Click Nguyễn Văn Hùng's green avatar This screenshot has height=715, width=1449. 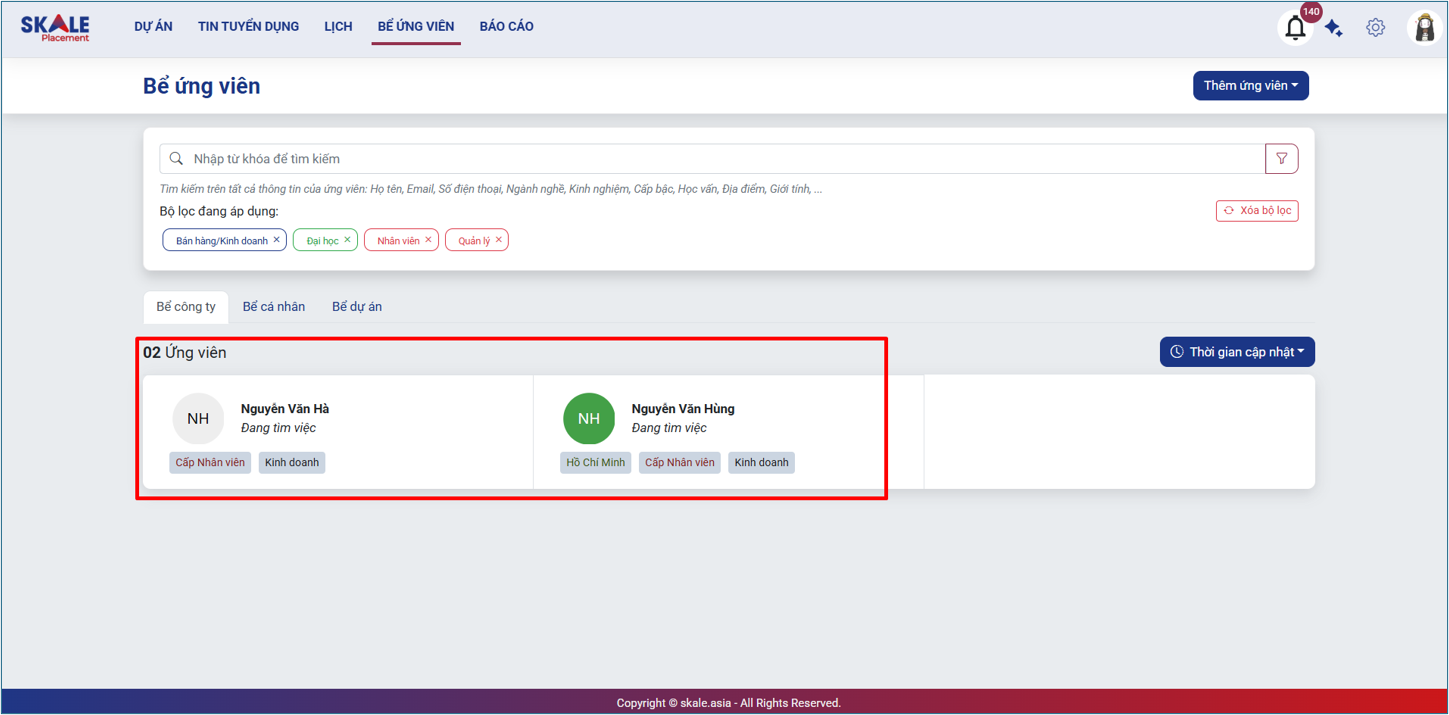click(x=589, y=418)
